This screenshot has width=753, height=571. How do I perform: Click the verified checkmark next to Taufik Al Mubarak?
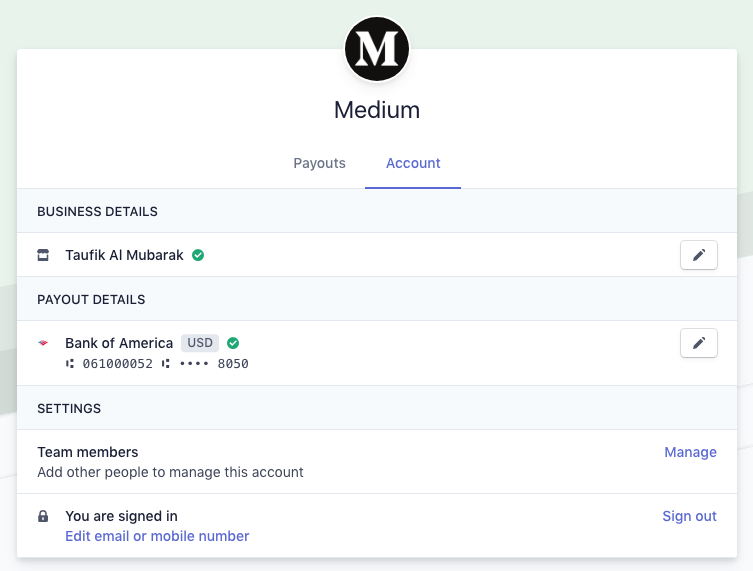click(198, 255)
